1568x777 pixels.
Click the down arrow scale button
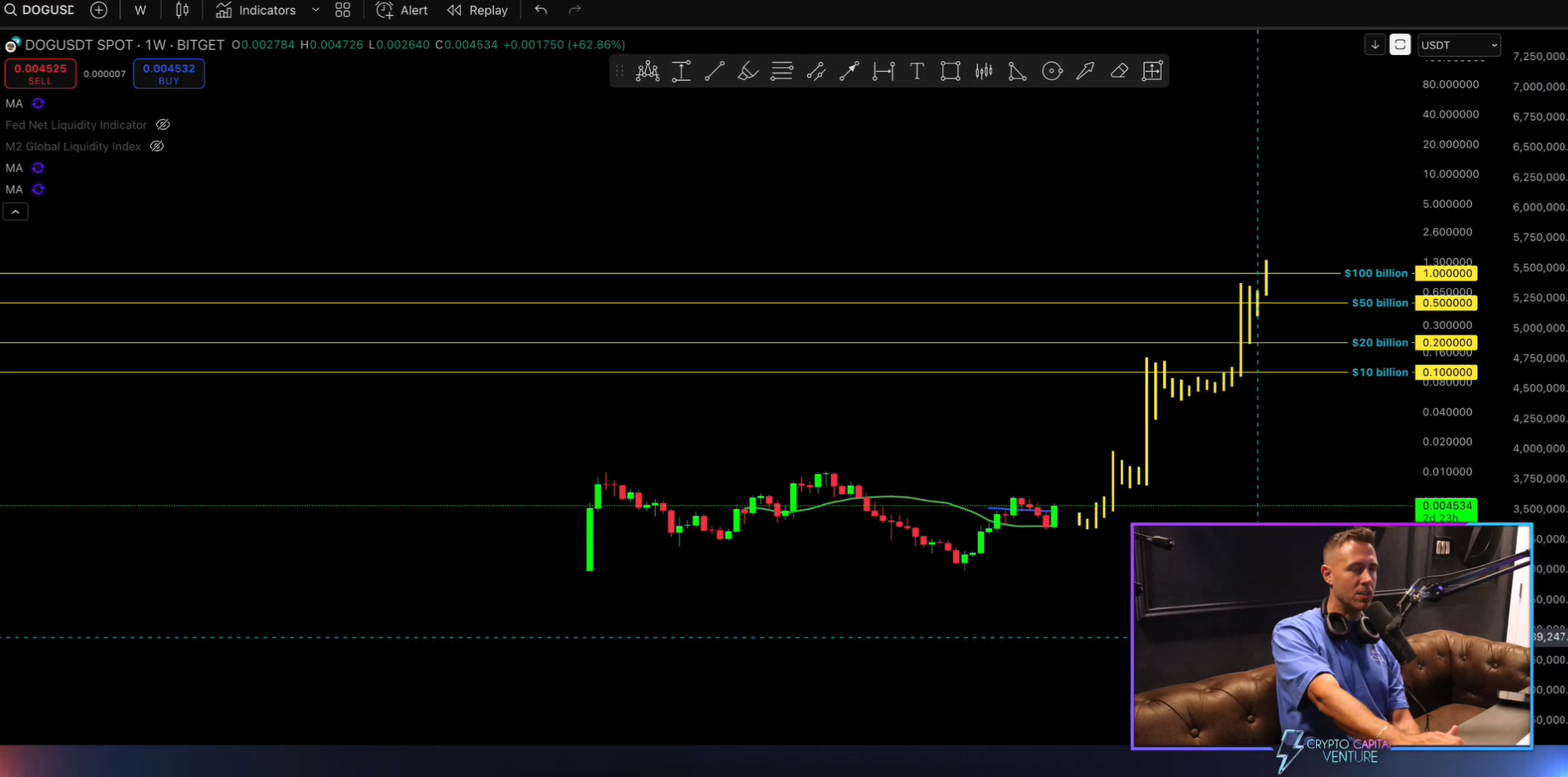click(x=1375, y=45)
